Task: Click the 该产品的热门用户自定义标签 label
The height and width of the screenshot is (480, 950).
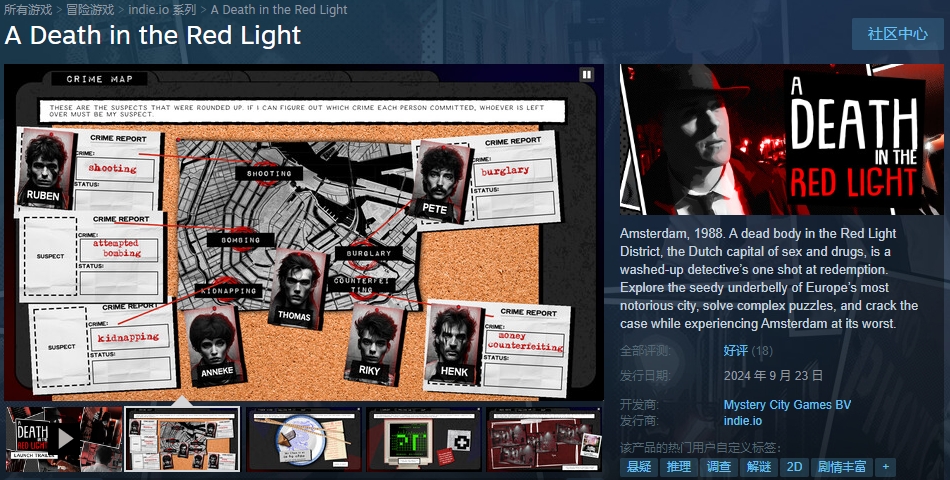Action: pos(700,448)
